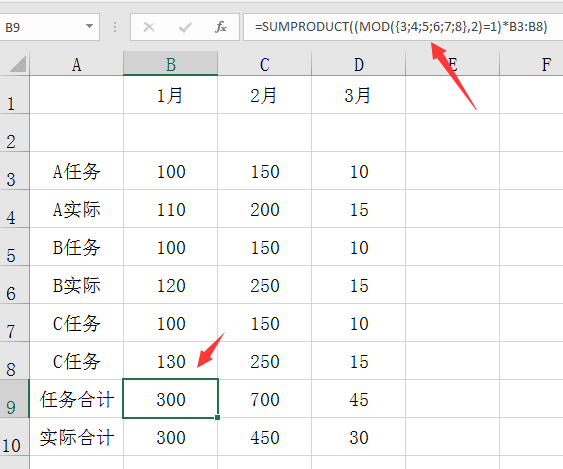
Task: Click cell D10 containing 30
Action: click(x=359, y=437)
